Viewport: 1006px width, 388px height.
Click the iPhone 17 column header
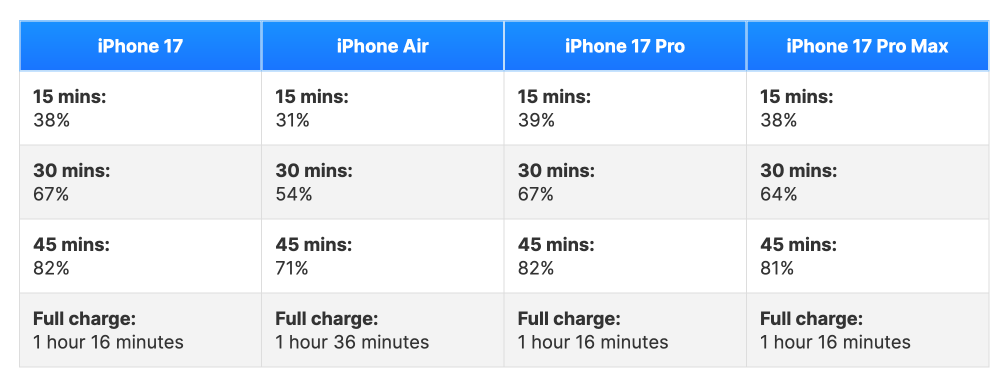click(x=141, y=46)
